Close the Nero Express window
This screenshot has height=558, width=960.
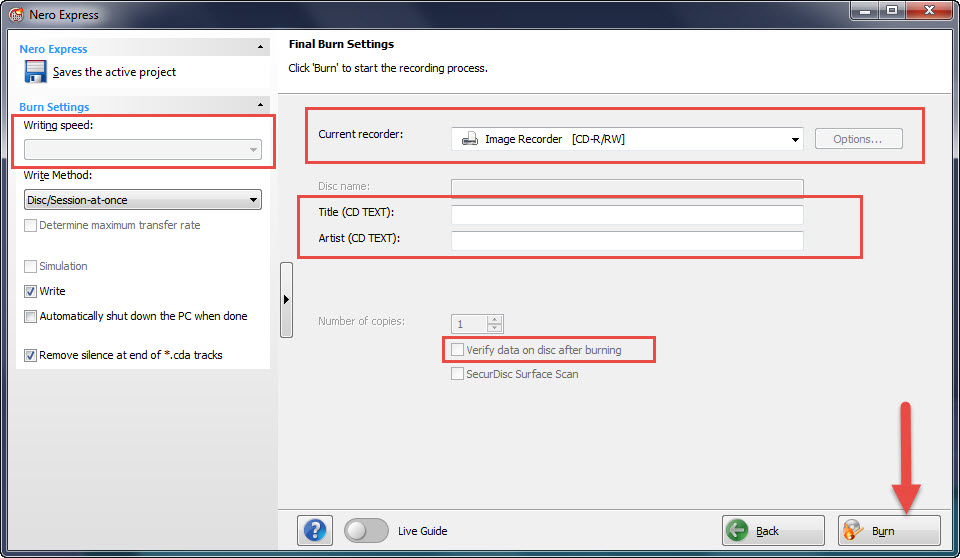pos(929,11)
